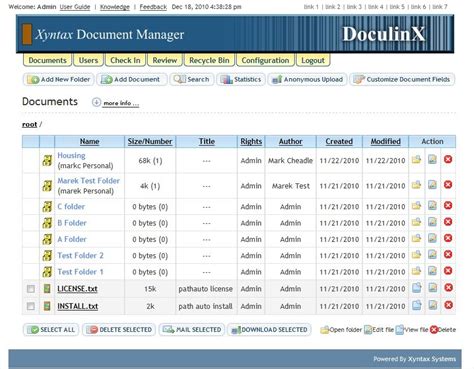Delete Test Folder 1
The height and width of the screenshot is (369, 474).
448,271
